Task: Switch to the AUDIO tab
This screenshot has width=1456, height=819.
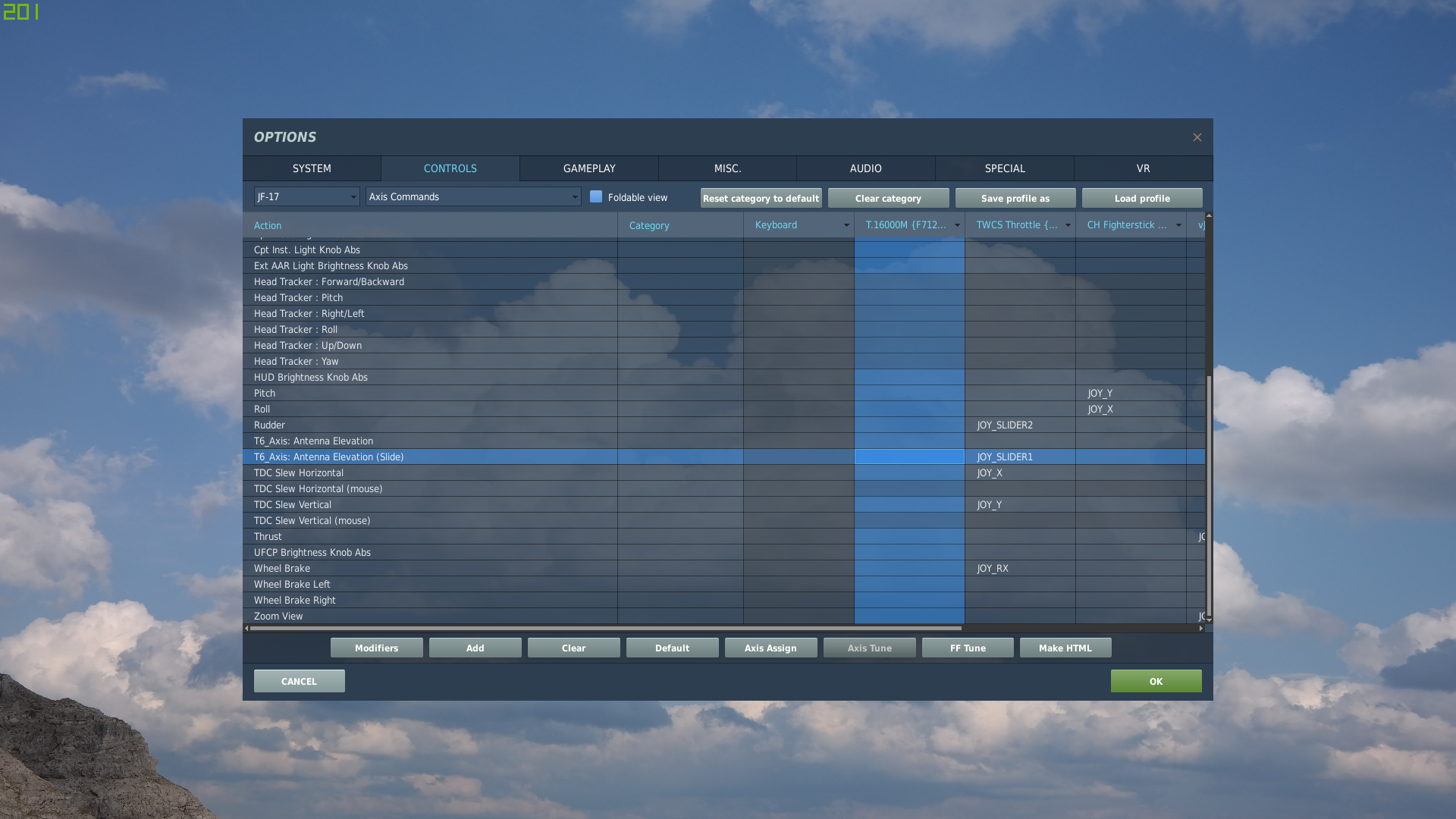Action: (865, 168)
